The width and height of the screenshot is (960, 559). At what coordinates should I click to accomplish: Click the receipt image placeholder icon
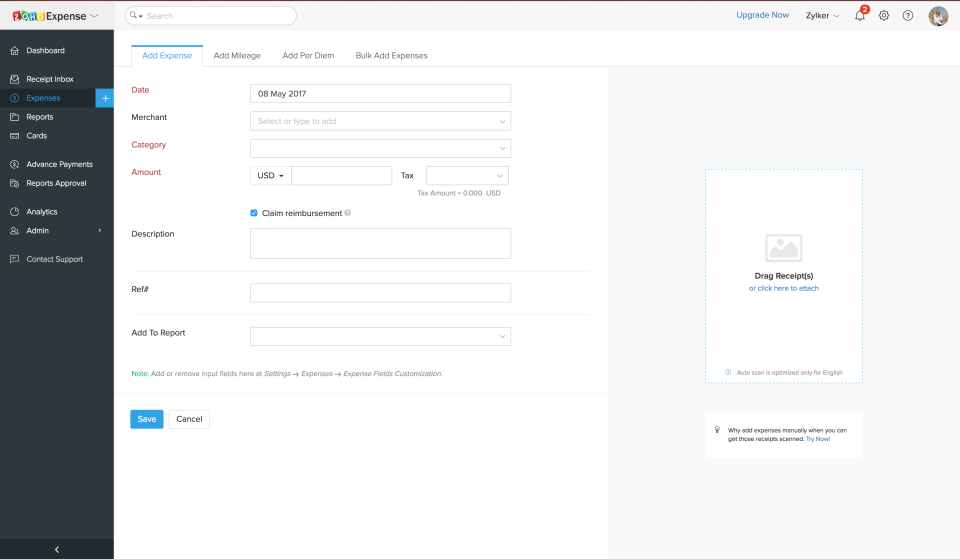tap(784, 248)
